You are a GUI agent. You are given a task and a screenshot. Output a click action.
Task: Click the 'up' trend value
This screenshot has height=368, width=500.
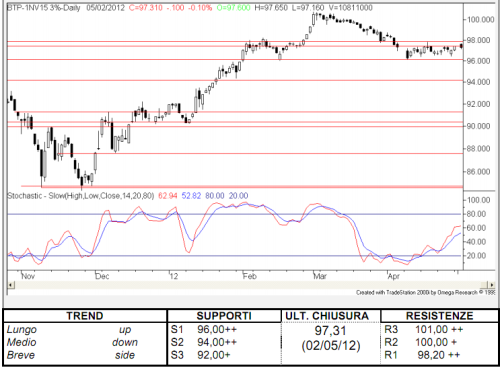[x=125, y=330]
